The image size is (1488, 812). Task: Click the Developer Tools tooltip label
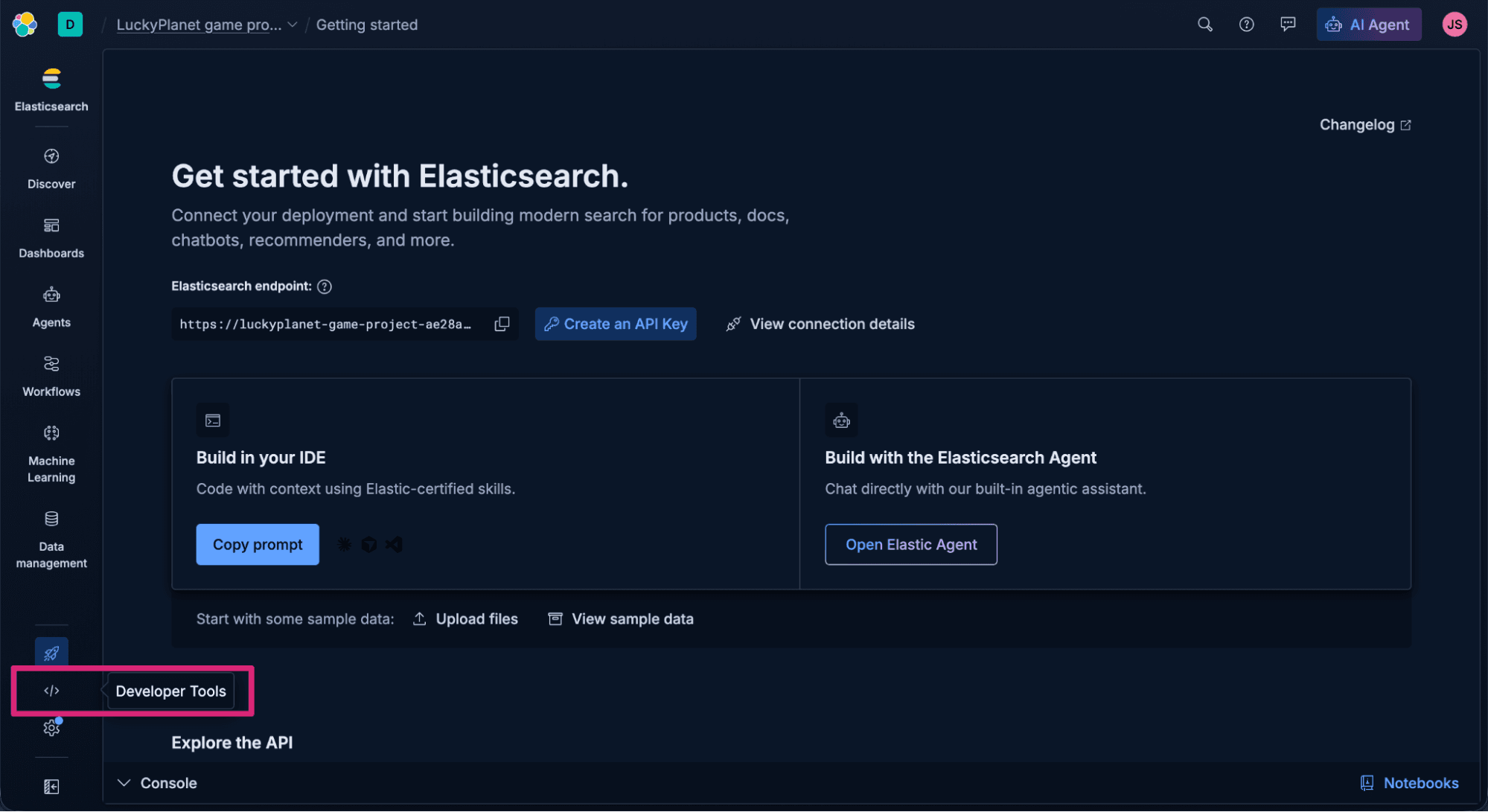pyautogui.click(x=170, y=691)
